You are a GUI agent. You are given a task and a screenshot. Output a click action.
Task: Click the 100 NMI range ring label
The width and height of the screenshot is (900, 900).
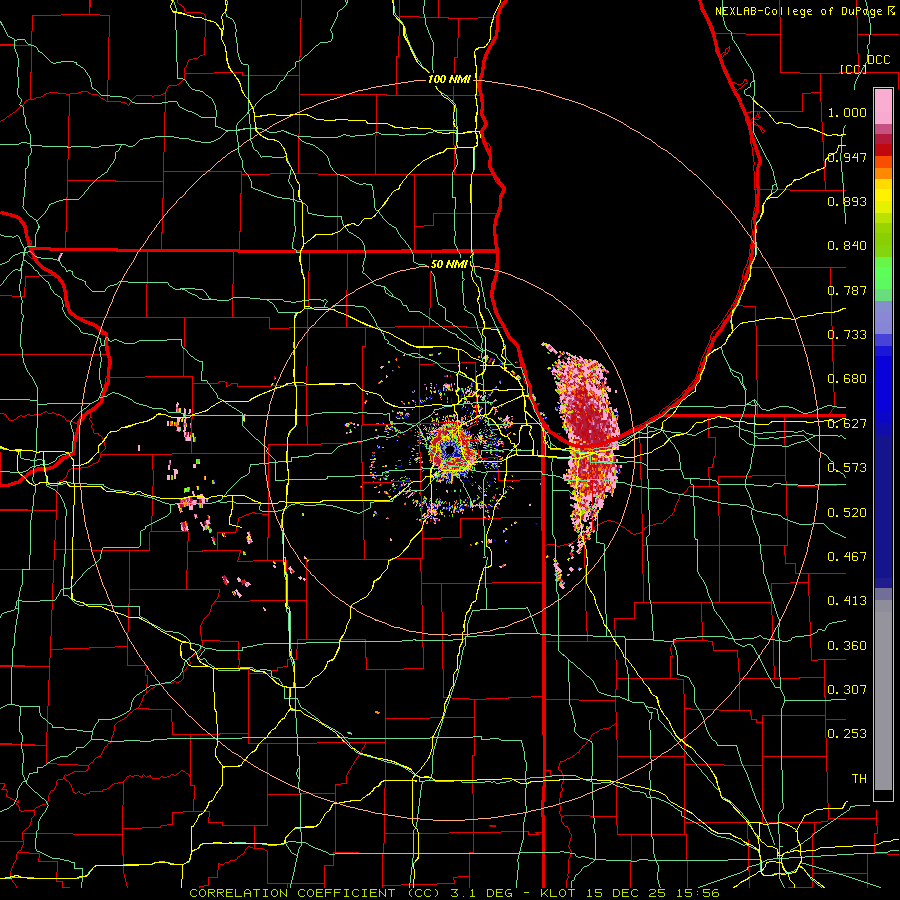pos(449,79)
